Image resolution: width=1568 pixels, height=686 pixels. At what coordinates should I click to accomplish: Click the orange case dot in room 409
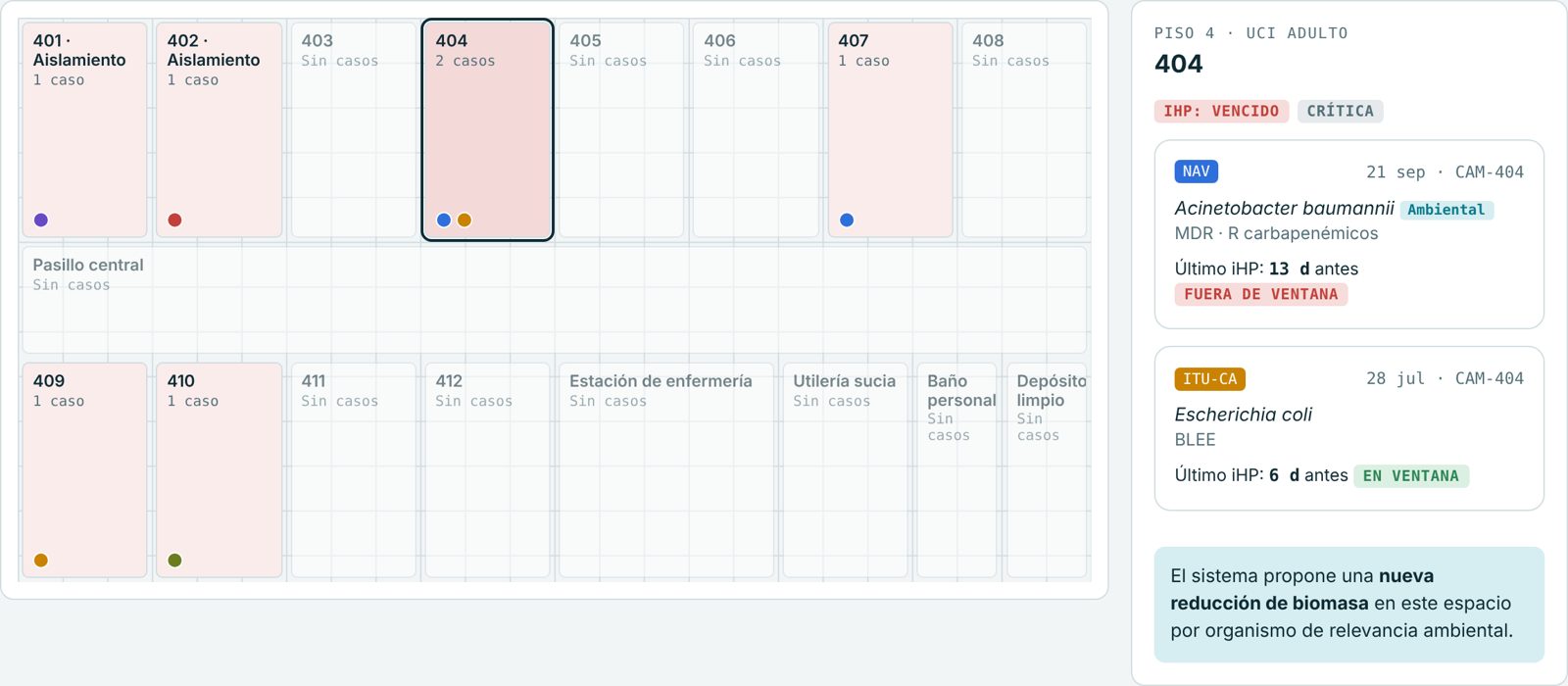[x=41, y=560]
